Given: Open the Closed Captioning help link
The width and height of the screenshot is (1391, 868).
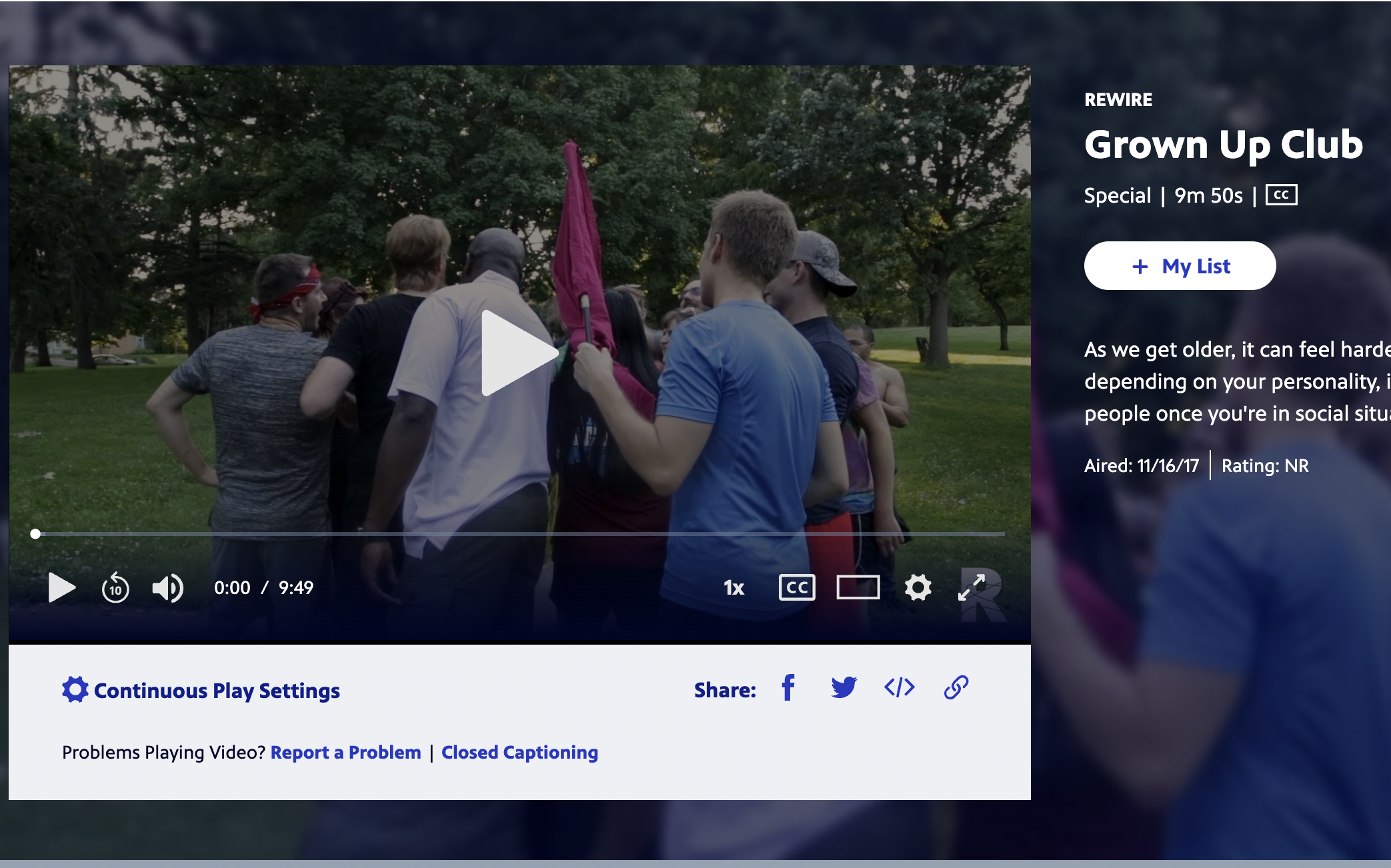Looking at the screenshot, I should tap(519, 753).
